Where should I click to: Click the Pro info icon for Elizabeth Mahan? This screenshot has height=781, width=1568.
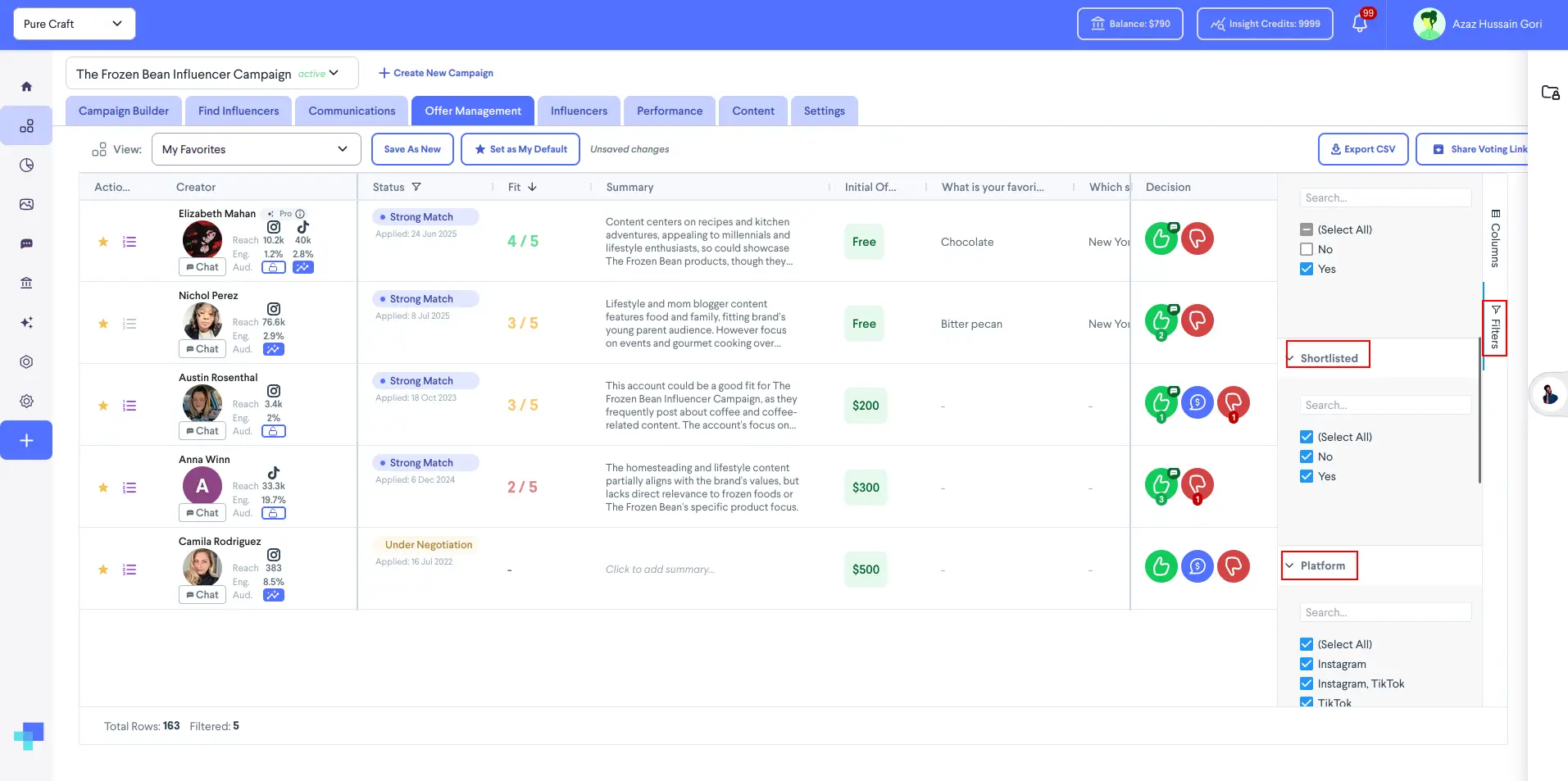(300, 214)
